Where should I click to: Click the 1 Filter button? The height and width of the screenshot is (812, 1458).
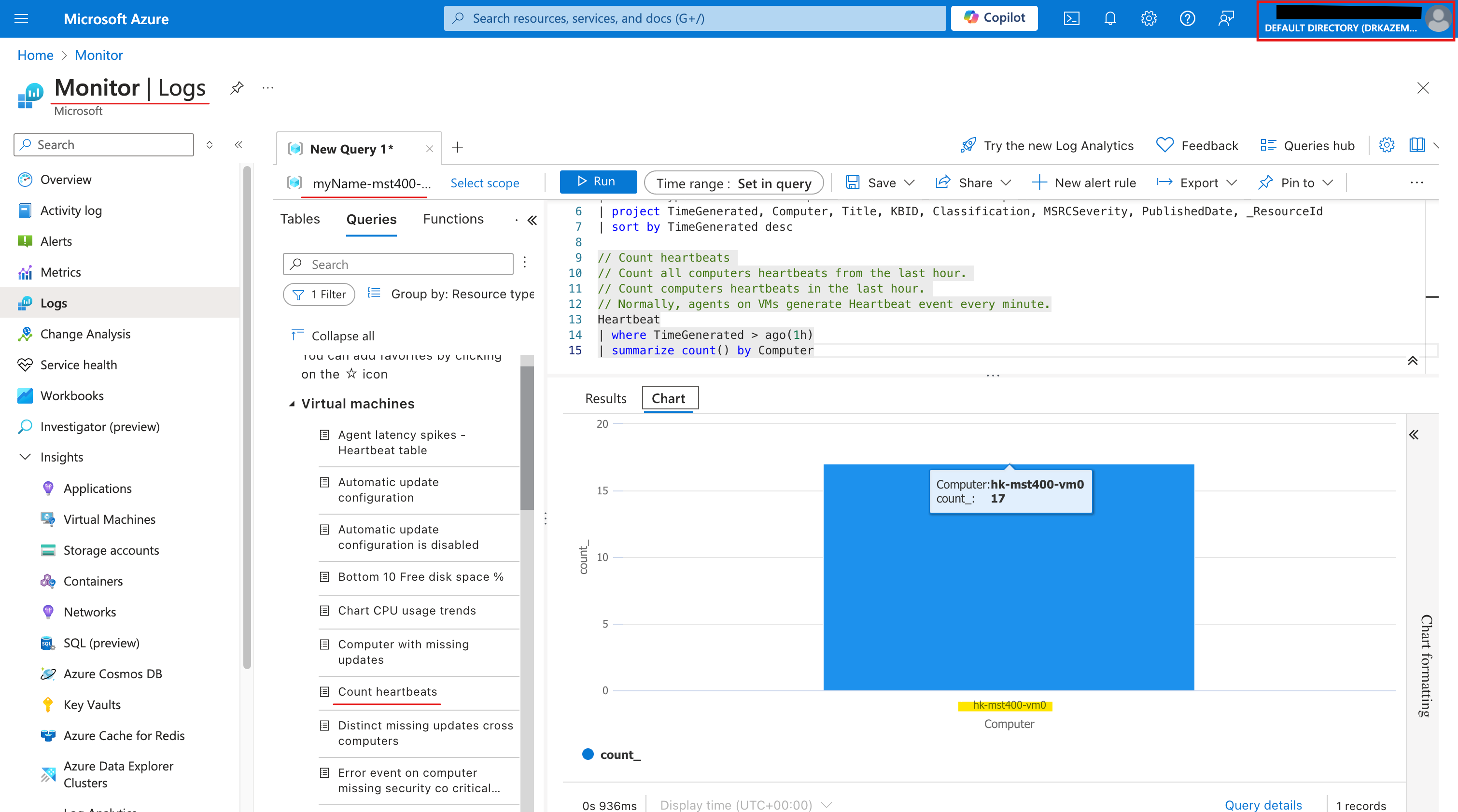(x=319, y=294)
